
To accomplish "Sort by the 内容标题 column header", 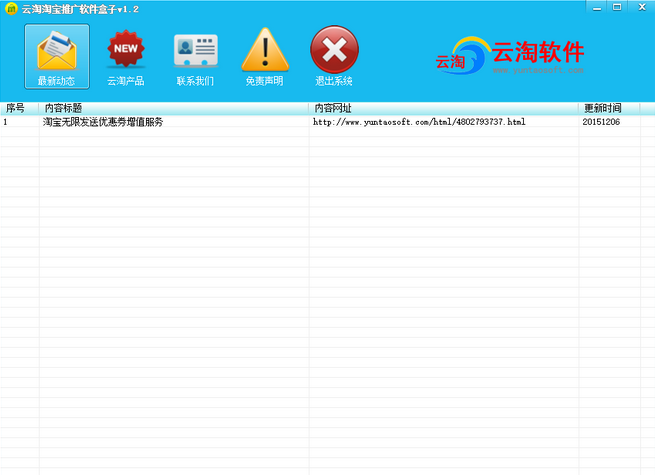I will click(174, 108).
